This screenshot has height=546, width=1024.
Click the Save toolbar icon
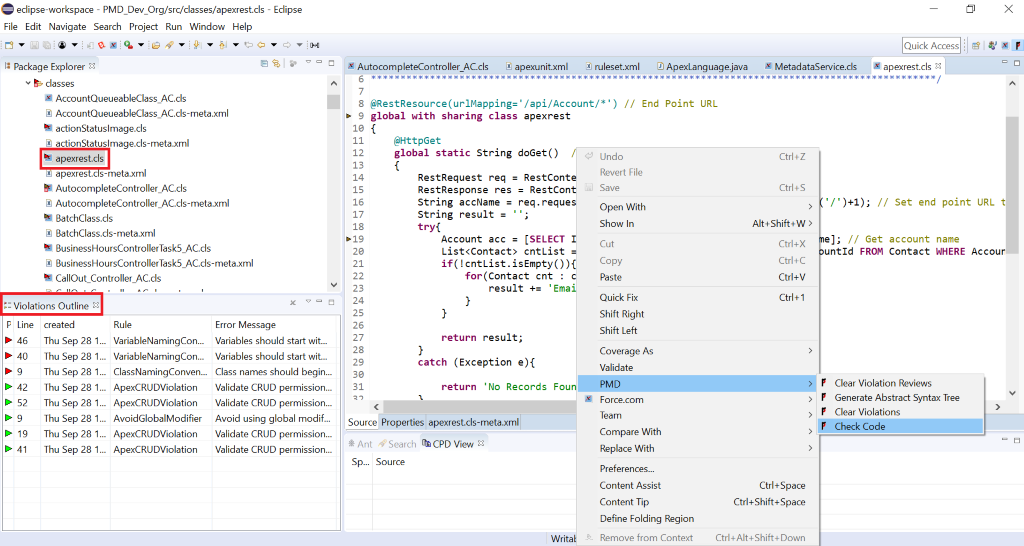tap(34, 45)
